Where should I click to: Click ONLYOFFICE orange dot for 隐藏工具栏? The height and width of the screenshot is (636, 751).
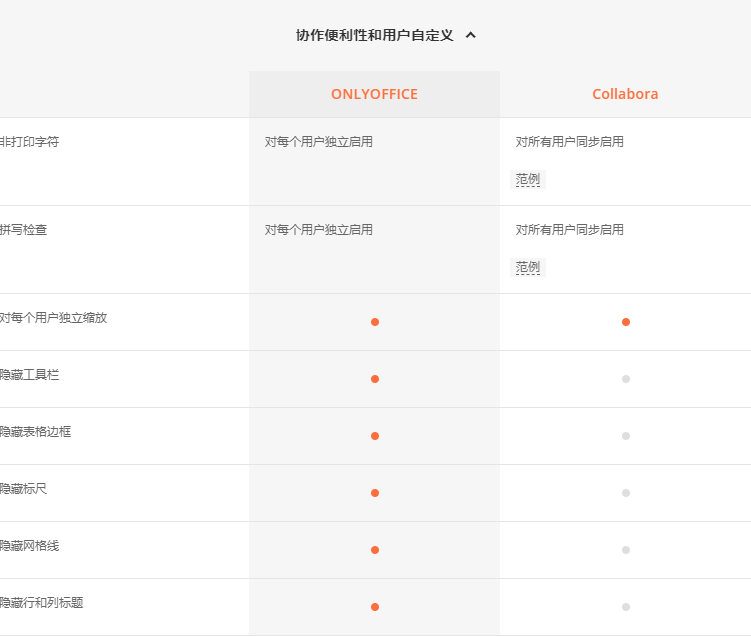[x=375, y=379]
